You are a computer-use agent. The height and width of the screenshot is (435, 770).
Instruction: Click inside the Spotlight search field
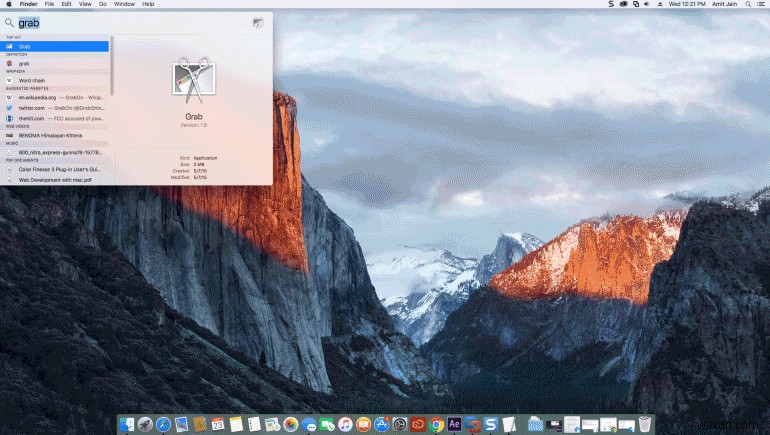(x=133, y=23)
